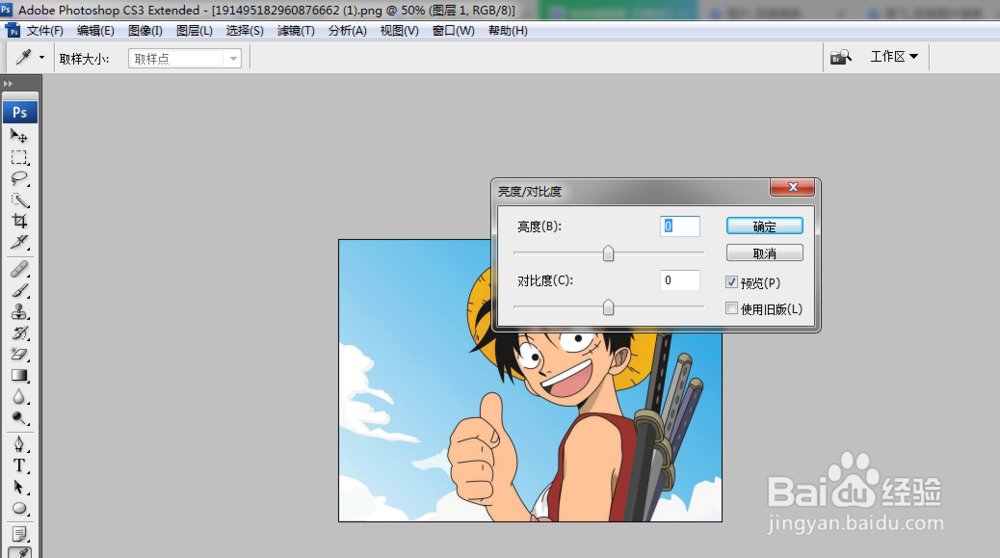Select the Magic Wand tool
The width and height of the screenshot is (1000, 558).
(x=19, y=200)
